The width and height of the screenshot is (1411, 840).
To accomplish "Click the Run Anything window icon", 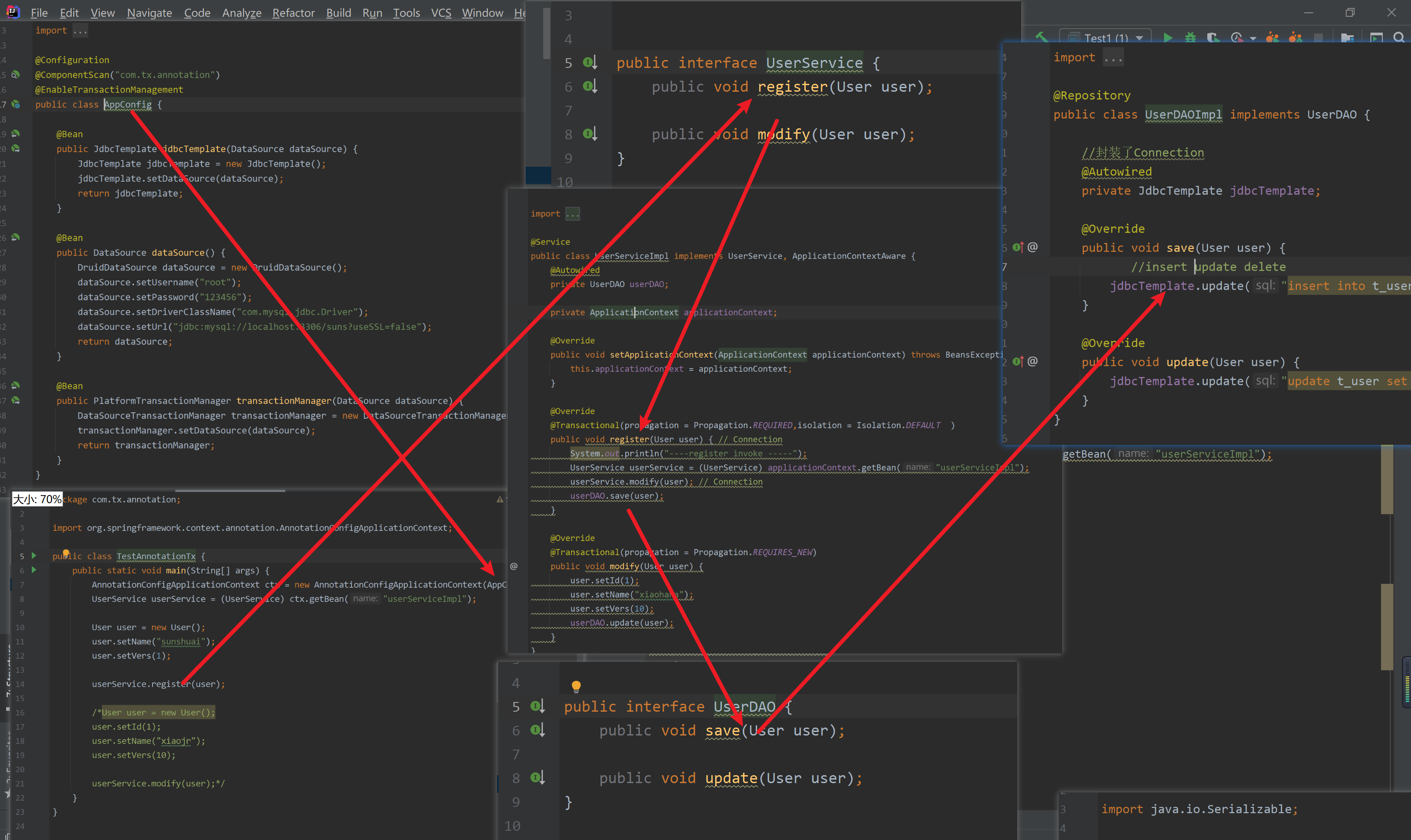I will pos(1377,38).
